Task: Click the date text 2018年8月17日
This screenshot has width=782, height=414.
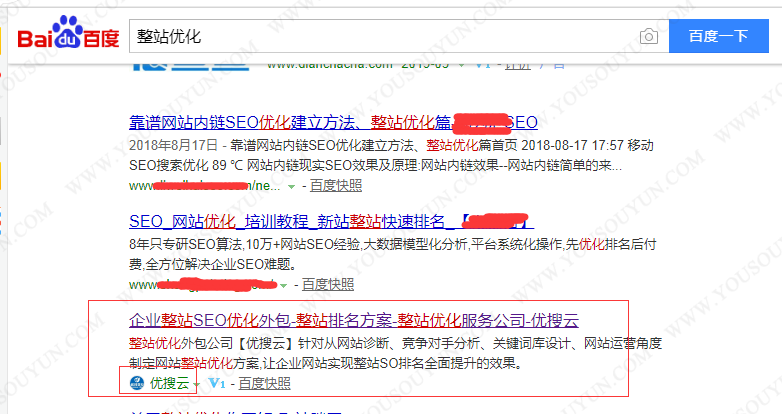Action: click(173, 145)
